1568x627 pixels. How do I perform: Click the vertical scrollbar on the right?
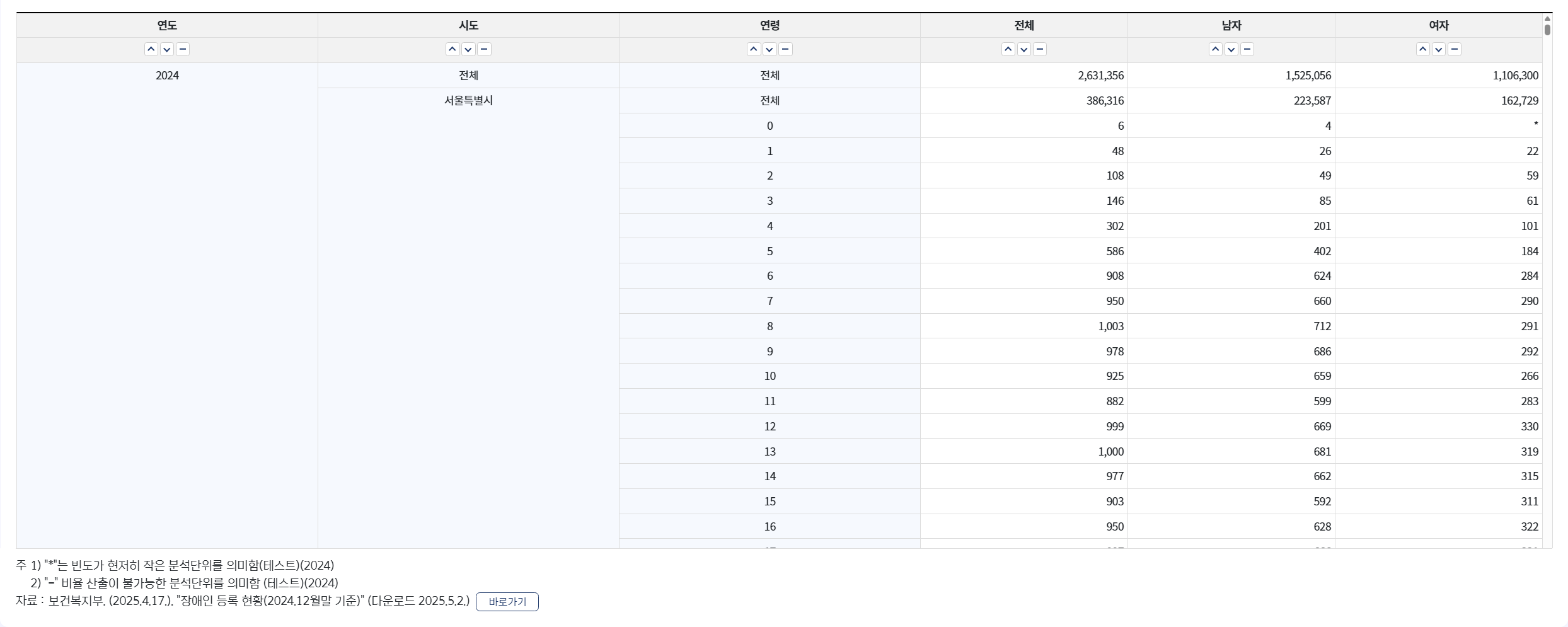click(1548, 28)
